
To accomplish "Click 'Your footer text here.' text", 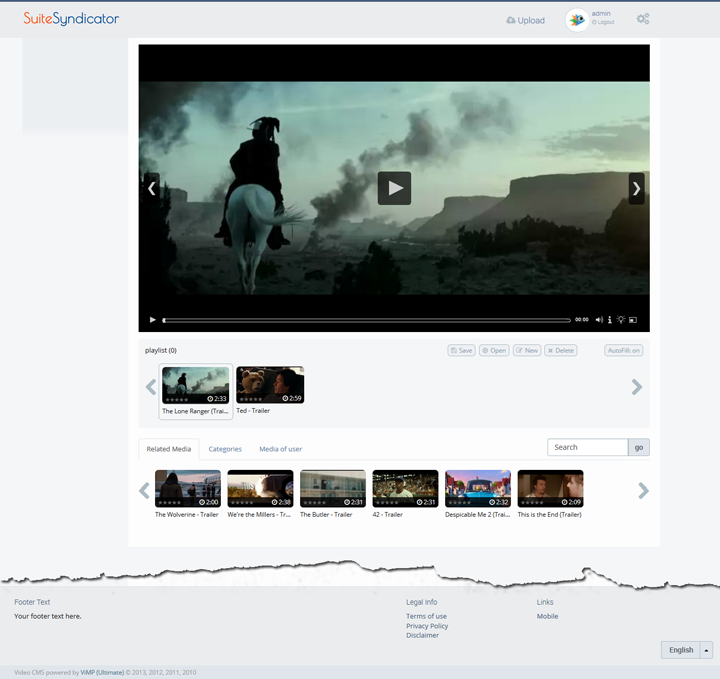I will point(48,616).
